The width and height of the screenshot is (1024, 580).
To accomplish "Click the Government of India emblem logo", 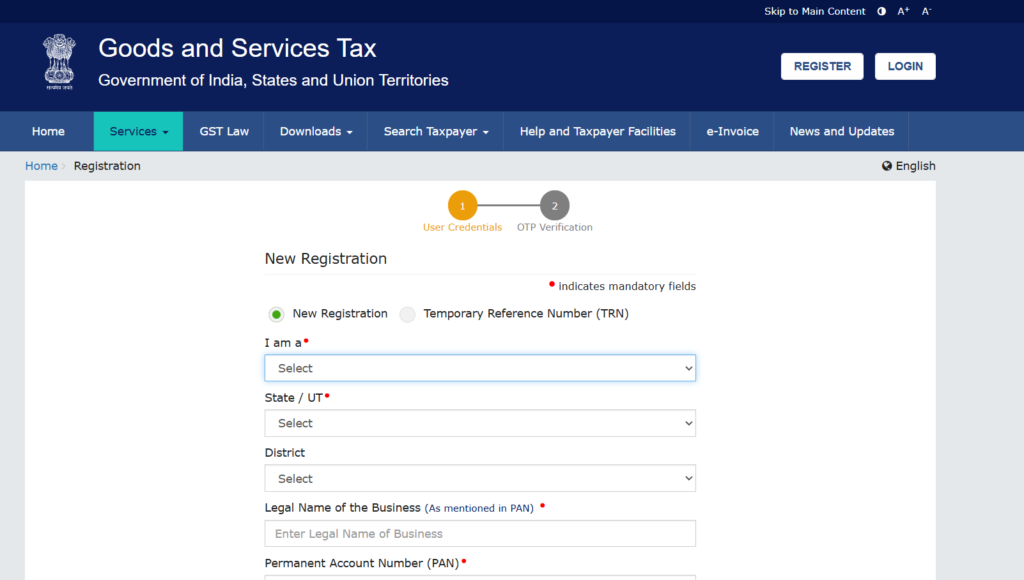I will [x=59, y=61].
